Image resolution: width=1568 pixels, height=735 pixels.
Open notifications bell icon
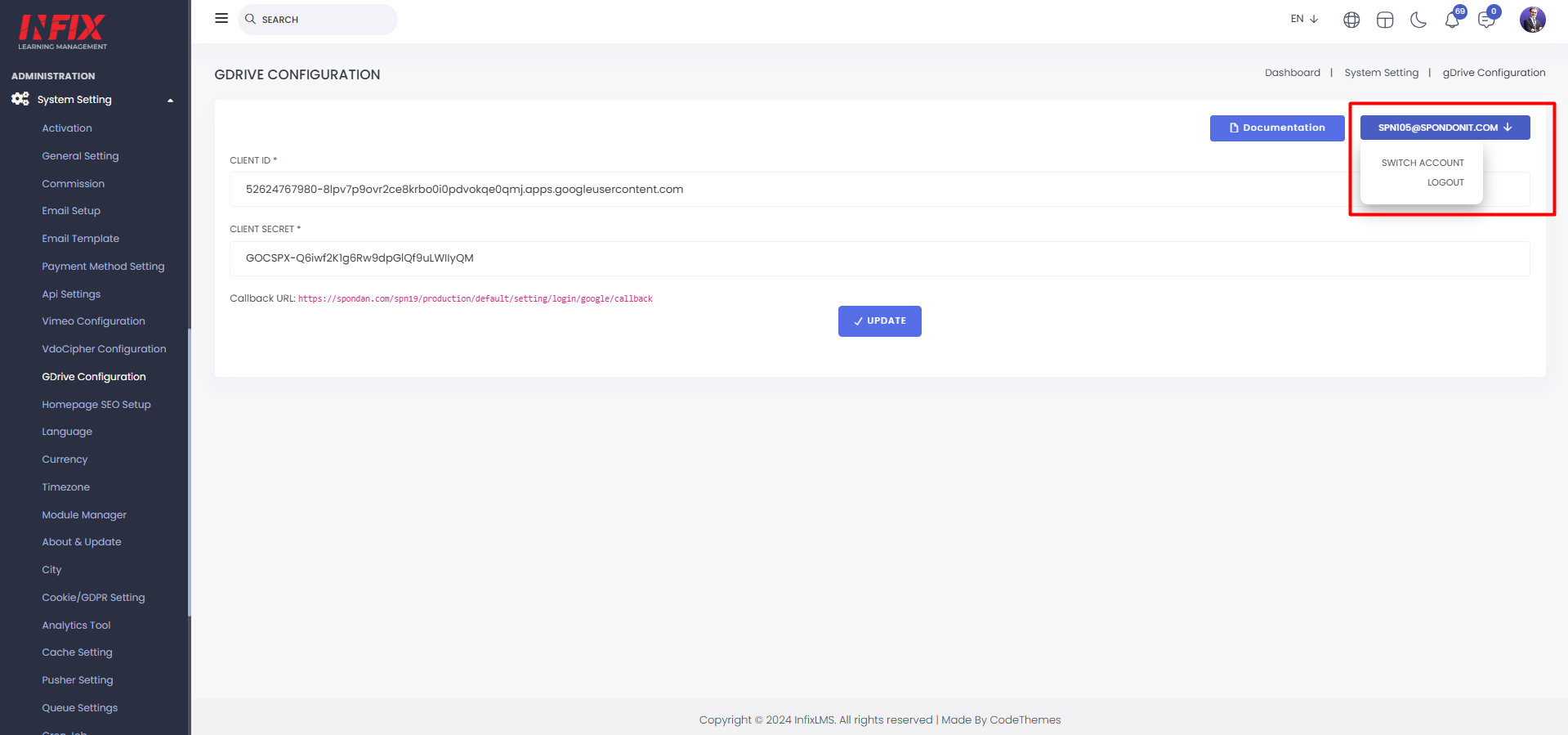point(1452,20)
